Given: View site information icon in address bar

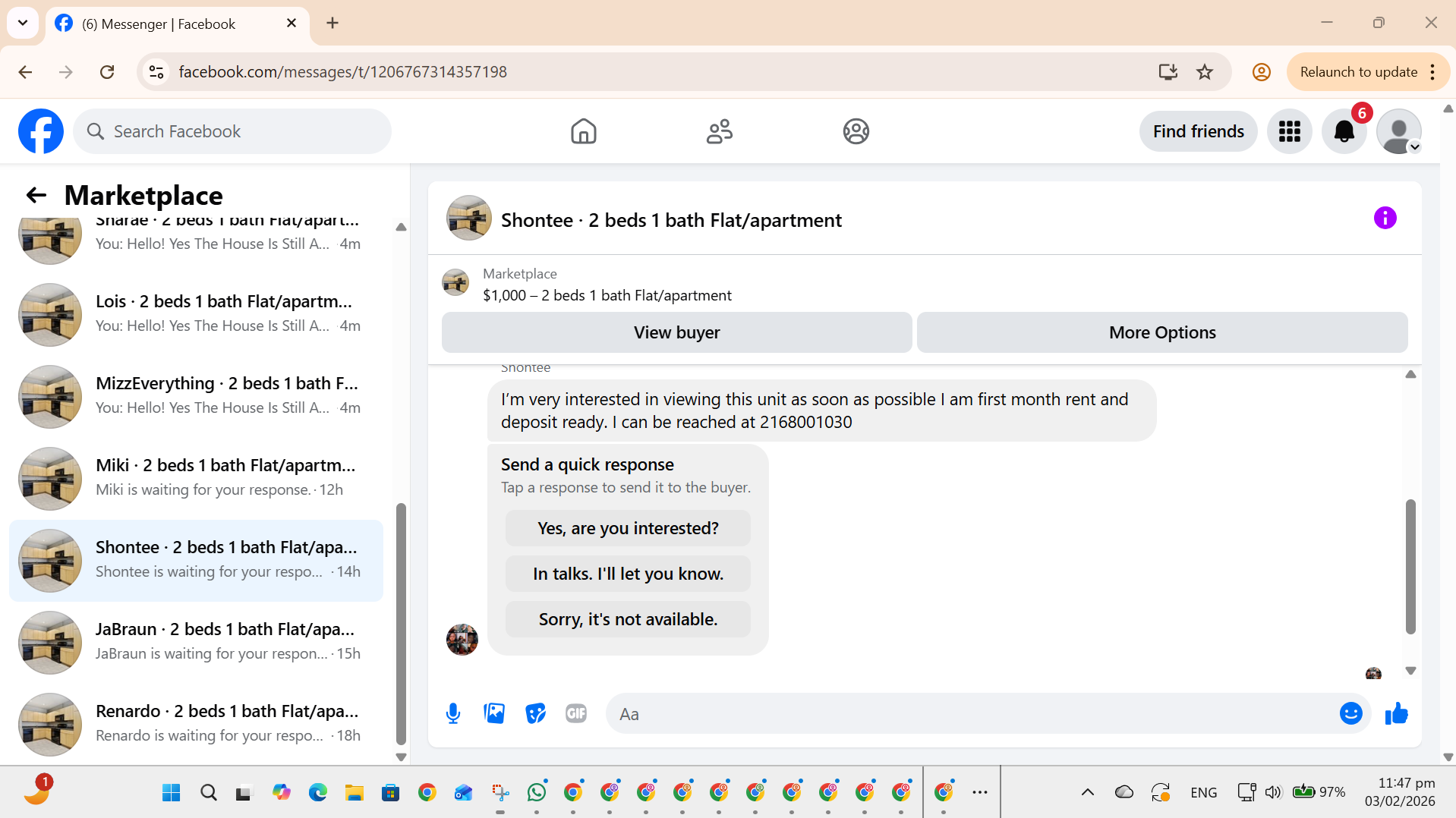Looking at the screenshot, I should tap(156, 72).
